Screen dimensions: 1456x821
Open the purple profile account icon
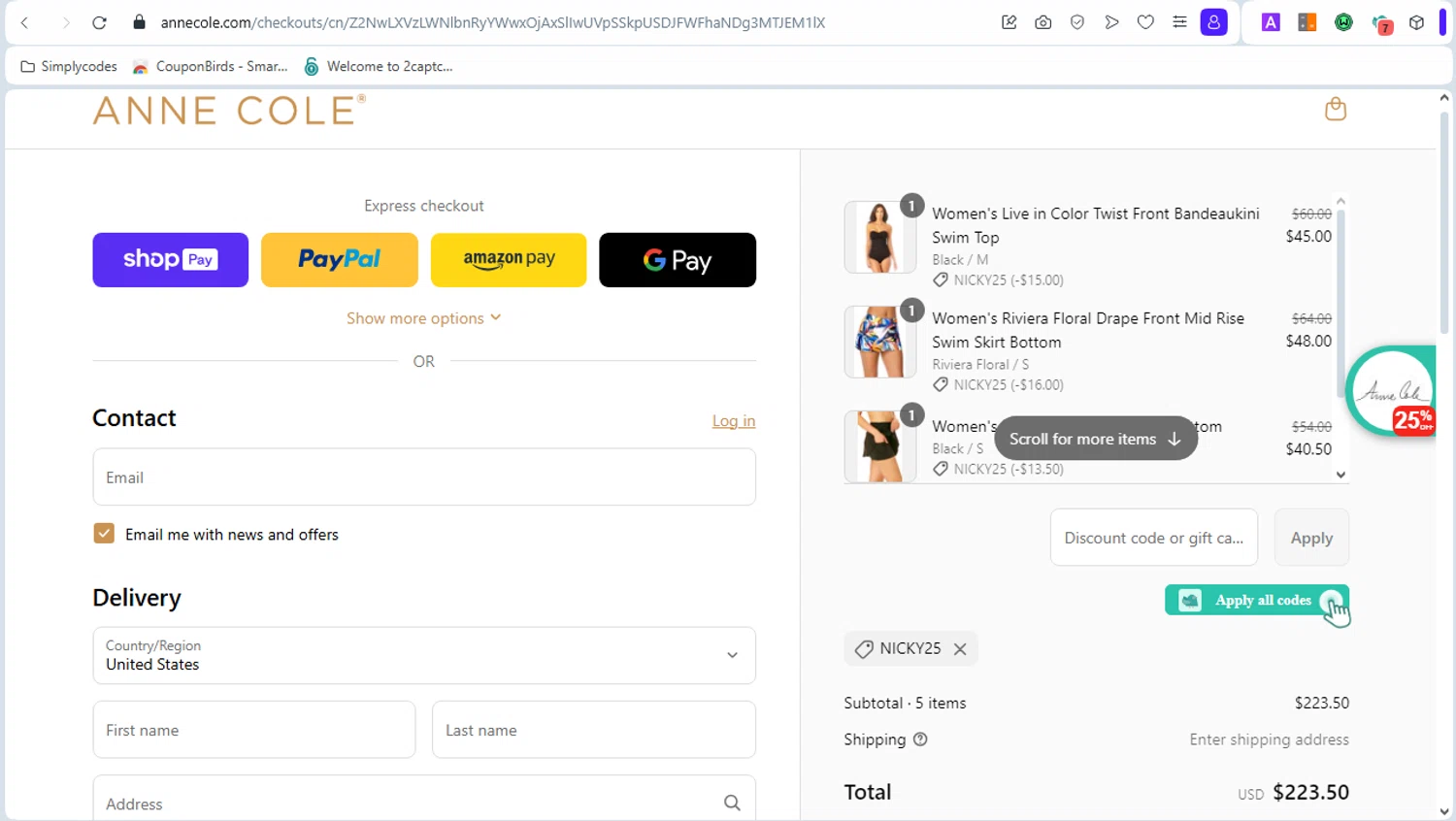(x=1214, y=22)
